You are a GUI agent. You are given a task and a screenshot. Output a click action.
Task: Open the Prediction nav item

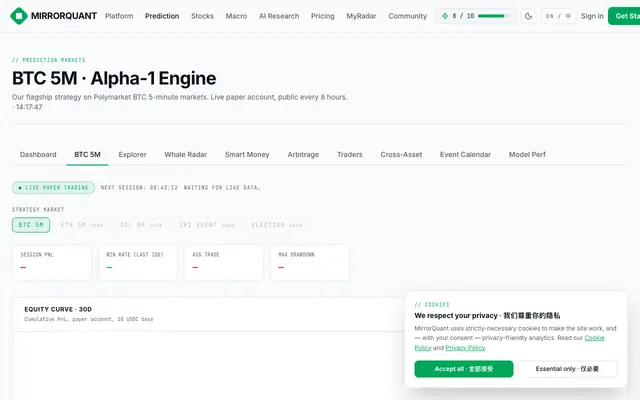click(x=162, y=16)
